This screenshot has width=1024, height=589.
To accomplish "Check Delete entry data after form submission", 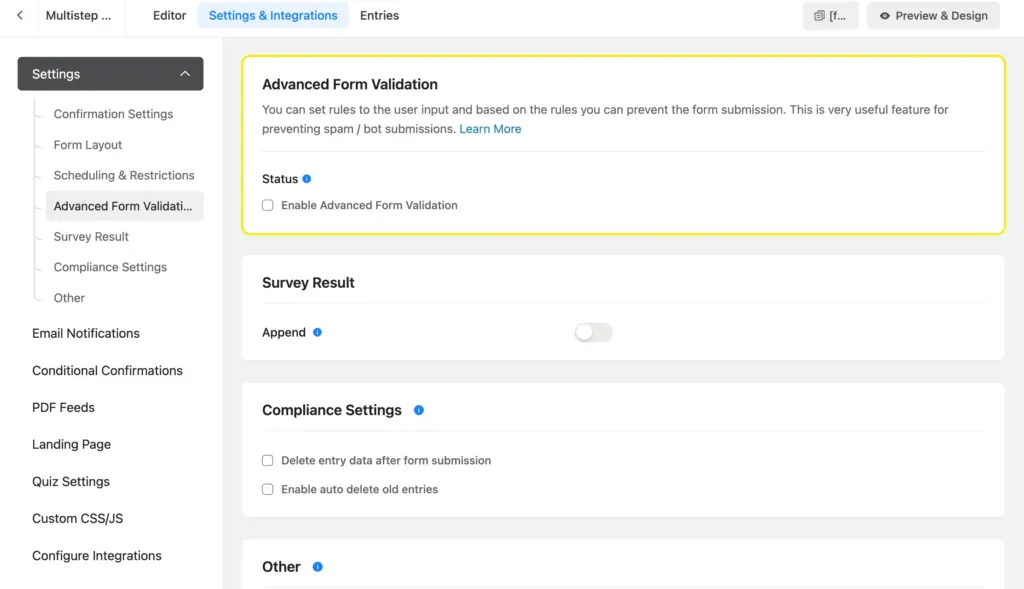I will [268, 461].
